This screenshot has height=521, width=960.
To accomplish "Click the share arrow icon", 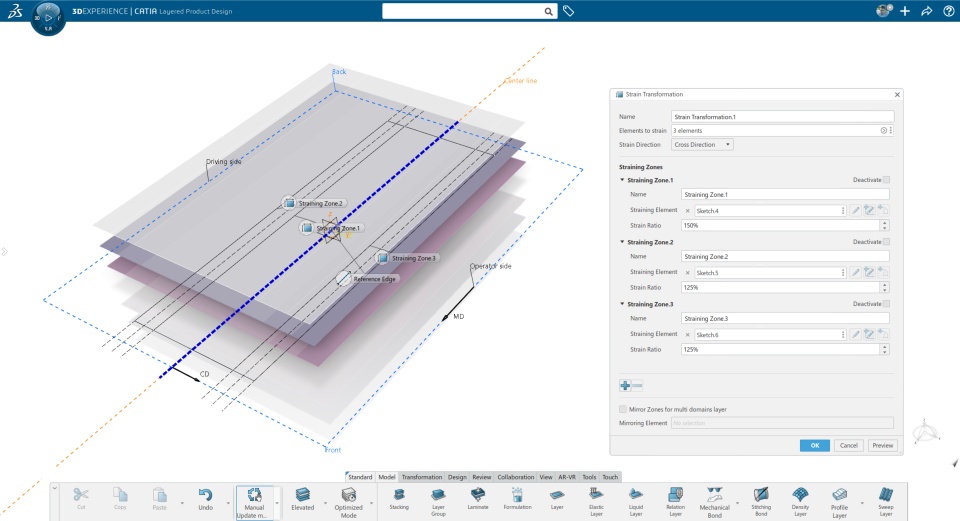I will click(927, 11).
